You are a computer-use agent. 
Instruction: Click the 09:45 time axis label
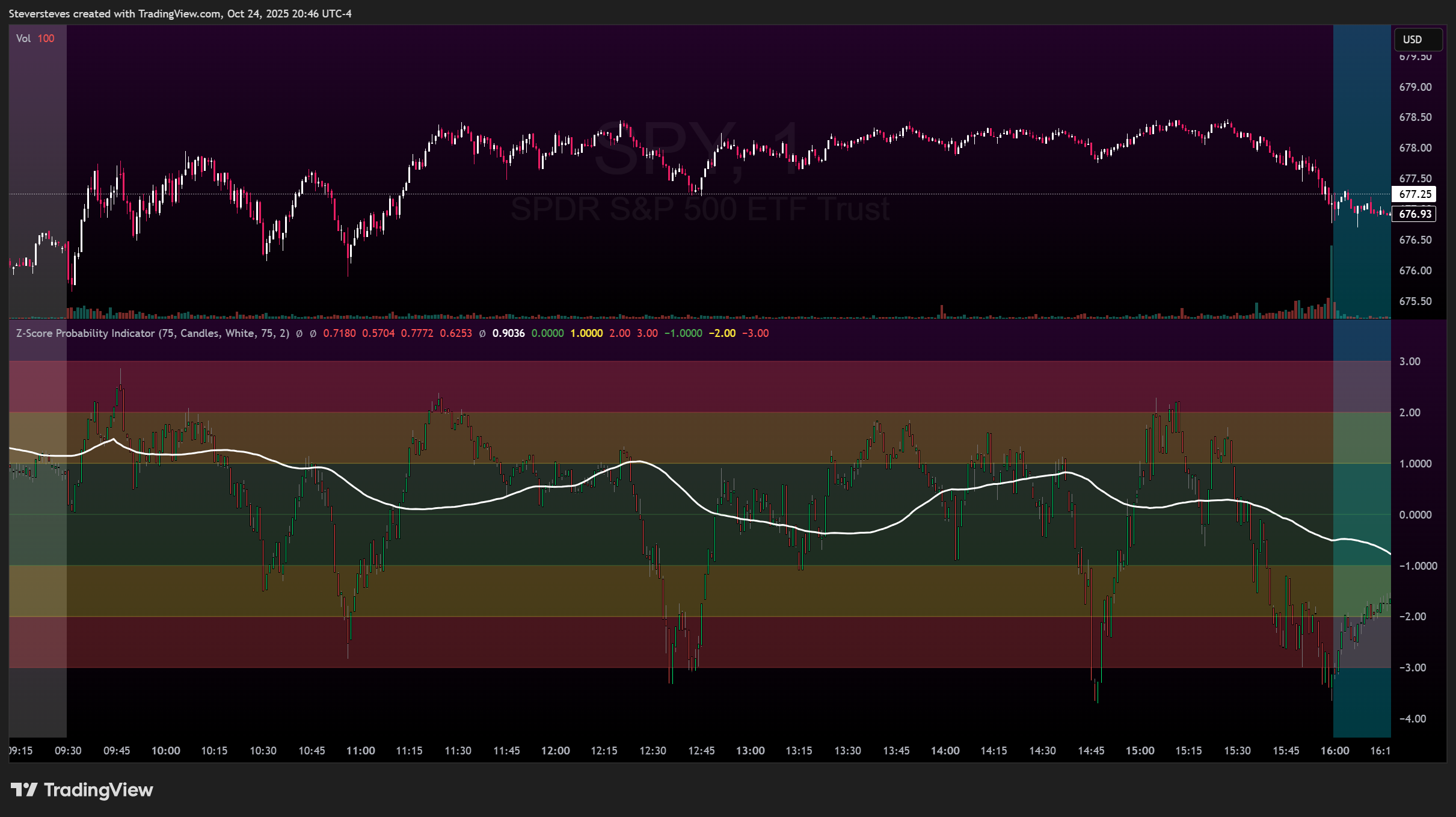(x=117, y=751)
